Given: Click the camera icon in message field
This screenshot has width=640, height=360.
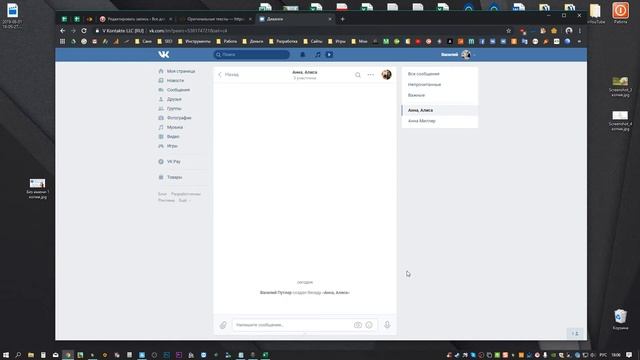Looking at the screenshot, I should [358, 325].
